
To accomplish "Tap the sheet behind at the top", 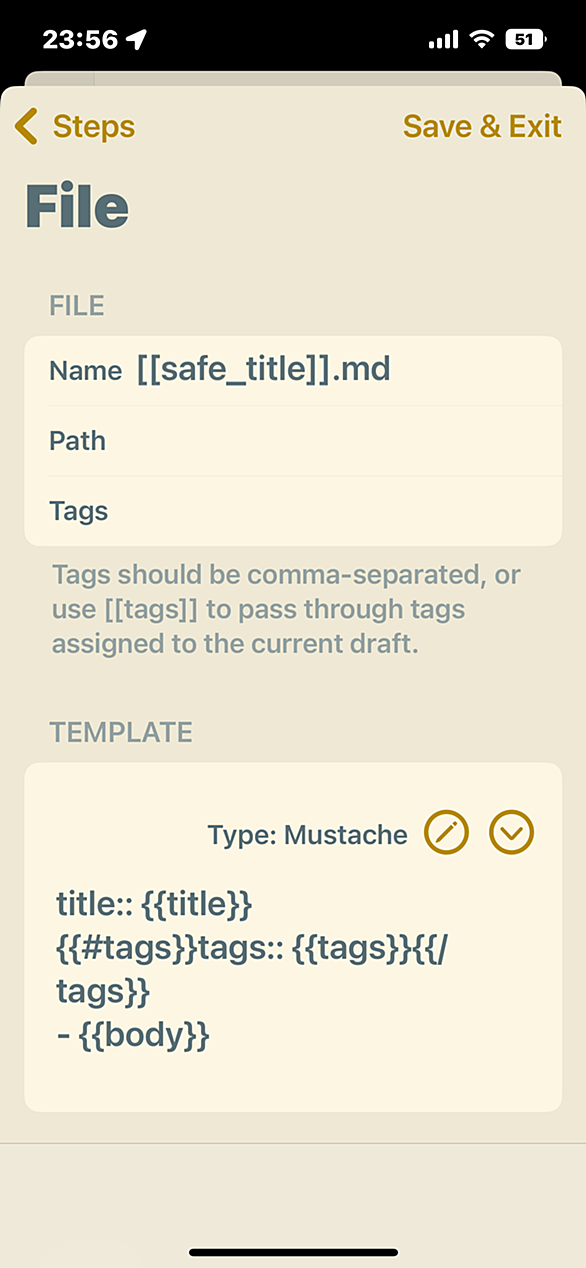I will coord(293,79).
